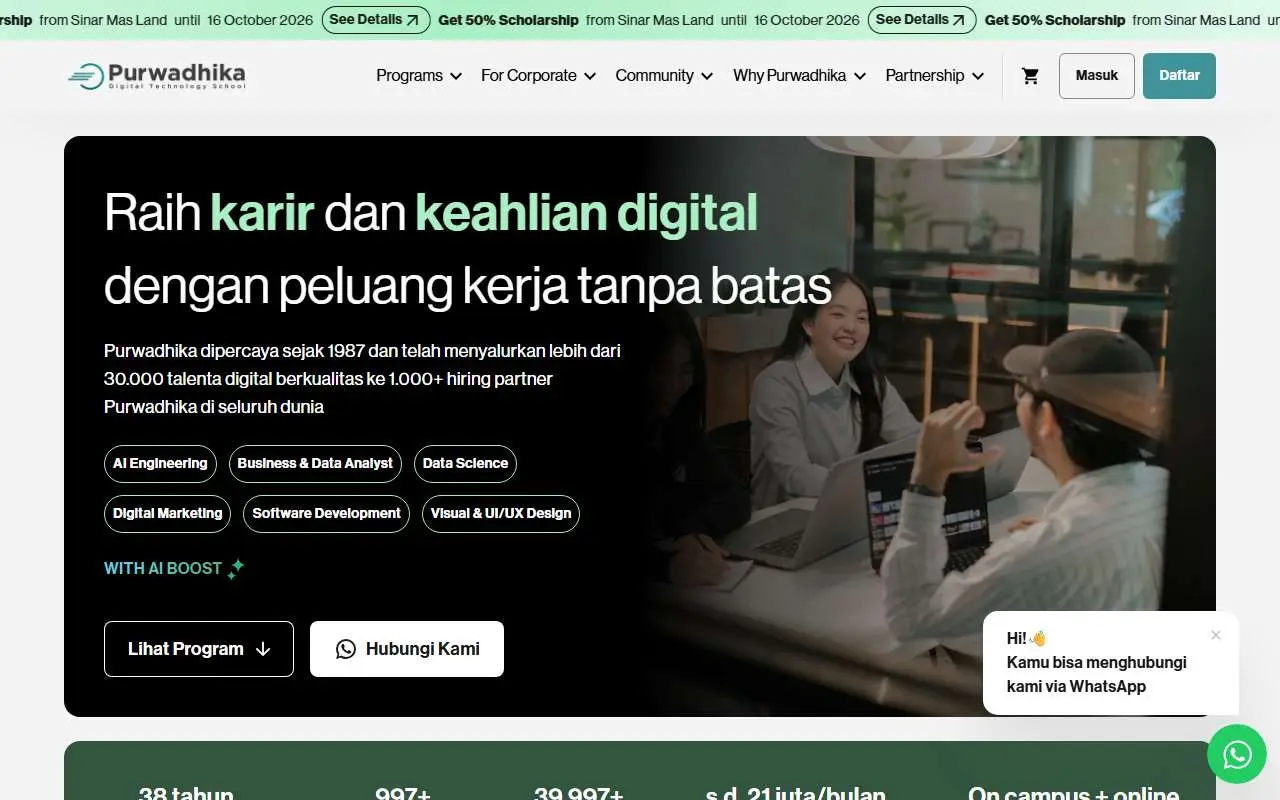Expand the Partnership dropdown
Viewport: 1280px width, 800px height.
coord(935,76)
